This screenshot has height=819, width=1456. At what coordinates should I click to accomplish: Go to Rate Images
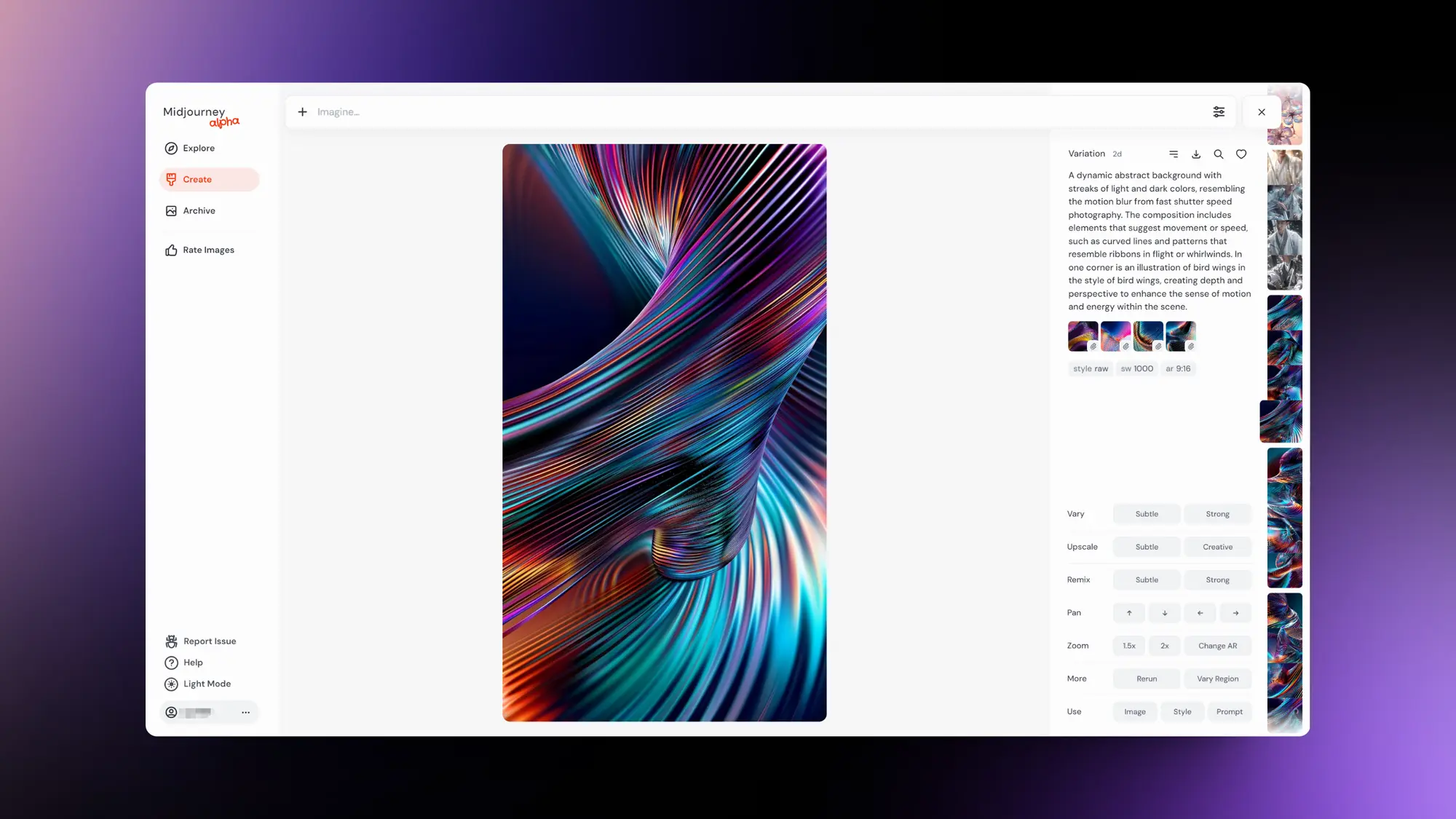tap(209, 250)
